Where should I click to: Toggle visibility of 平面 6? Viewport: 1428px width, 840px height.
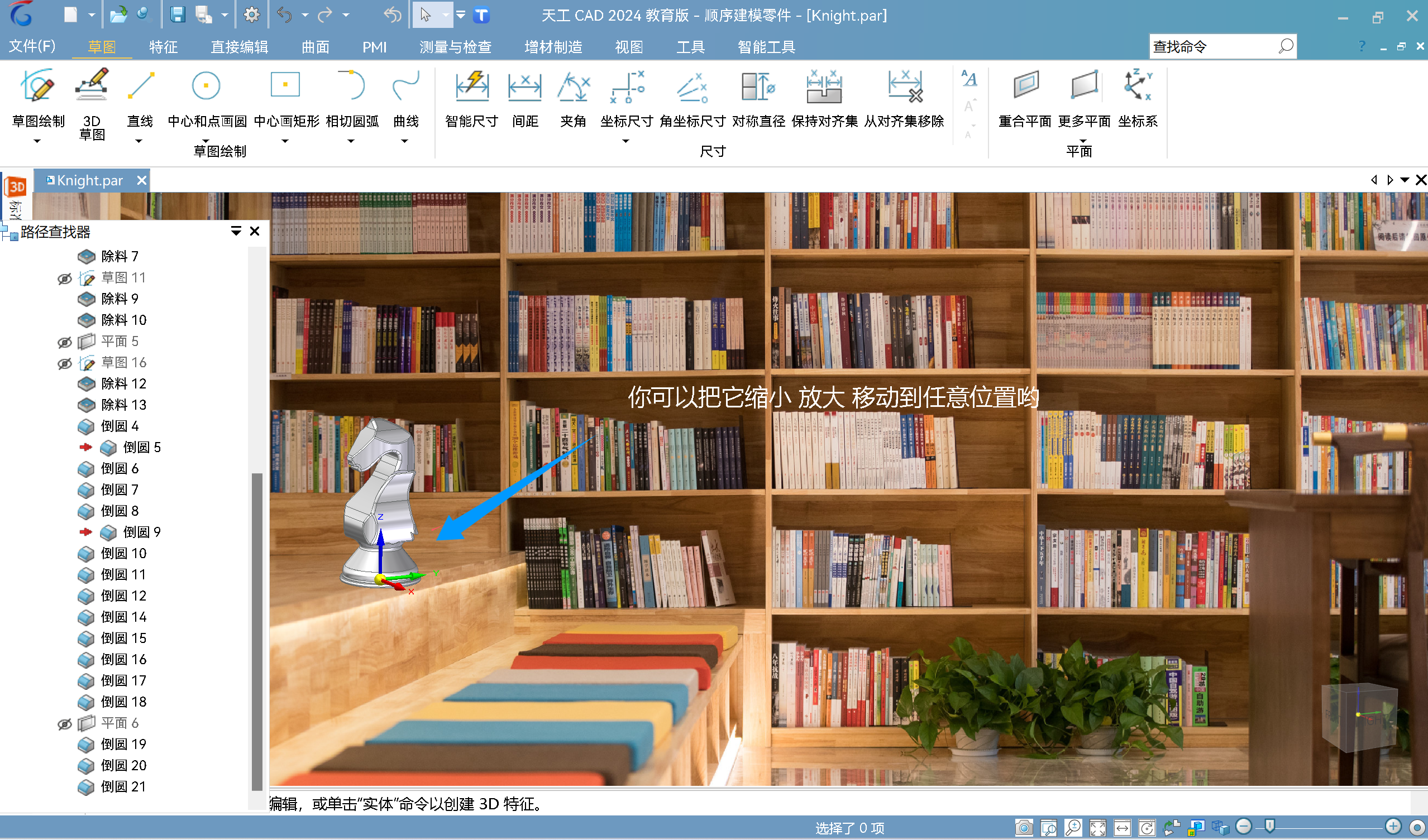65,724
